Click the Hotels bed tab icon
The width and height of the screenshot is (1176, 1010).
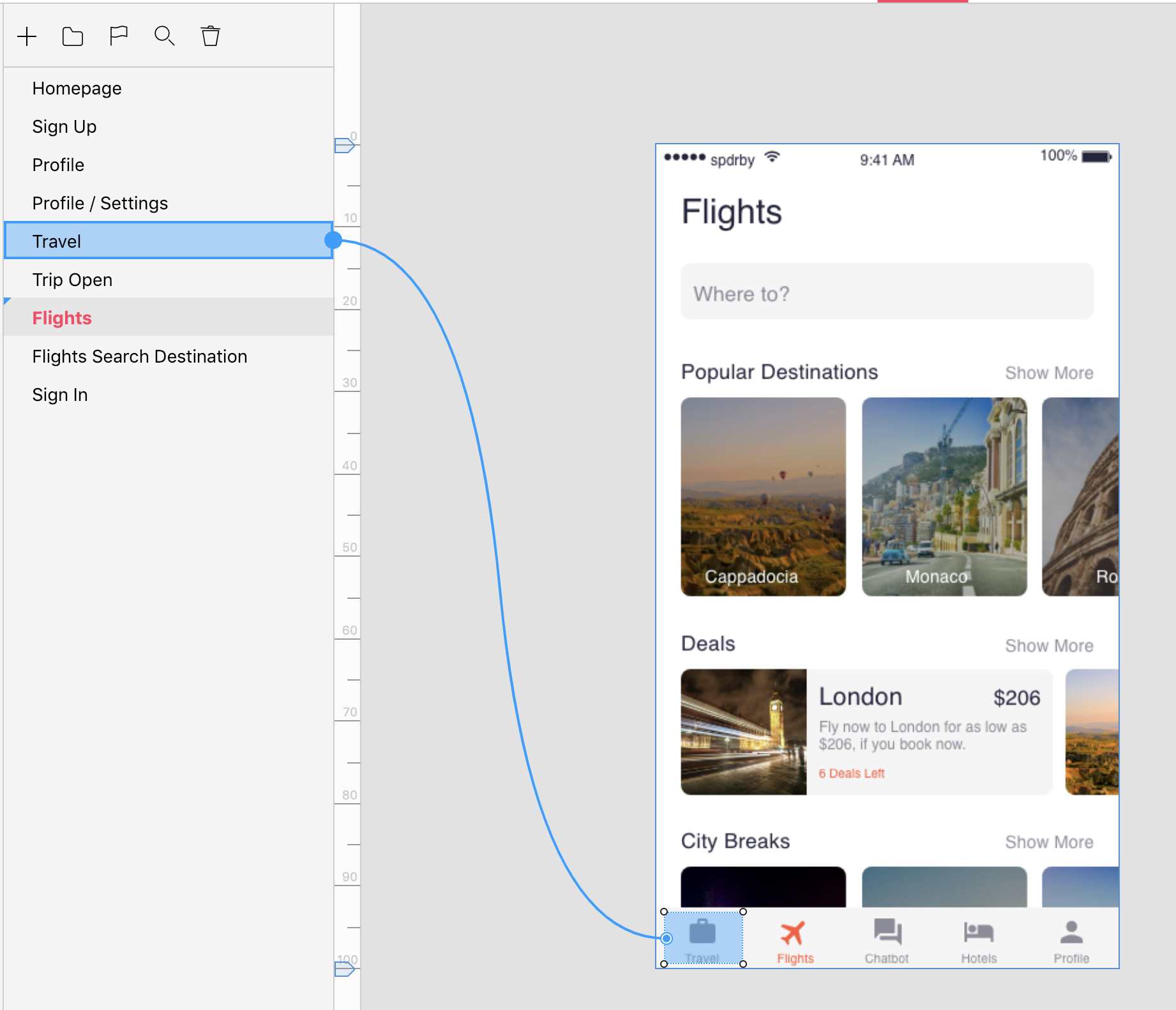point(979,932)
